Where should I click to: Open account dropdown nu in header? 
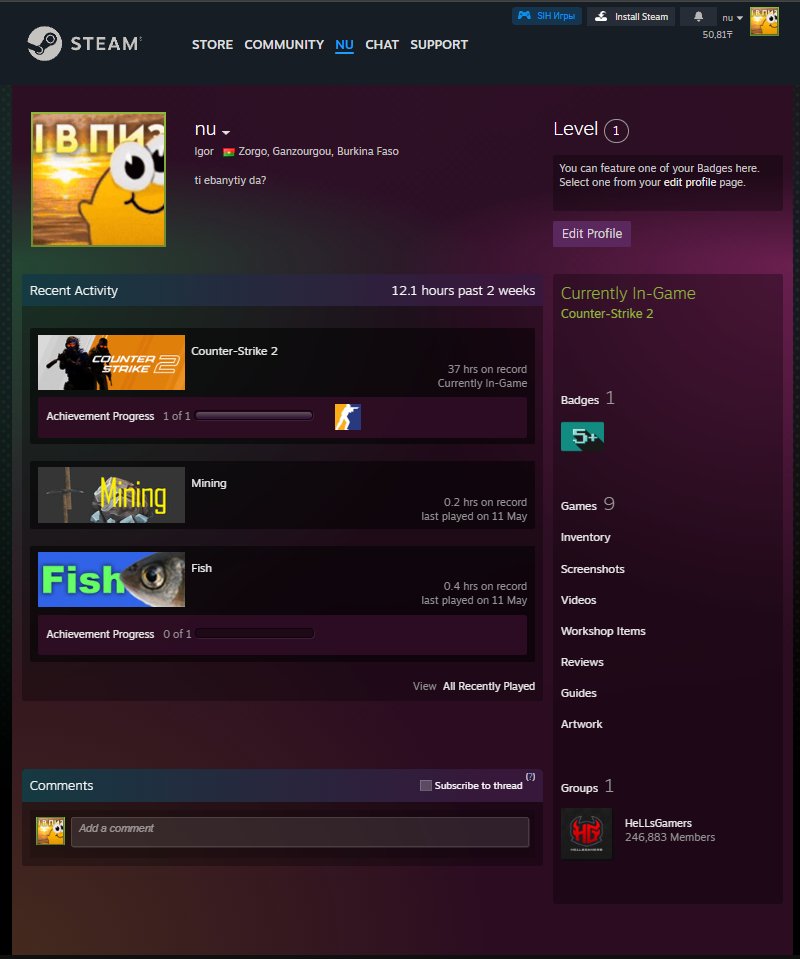tap(732, 18)
